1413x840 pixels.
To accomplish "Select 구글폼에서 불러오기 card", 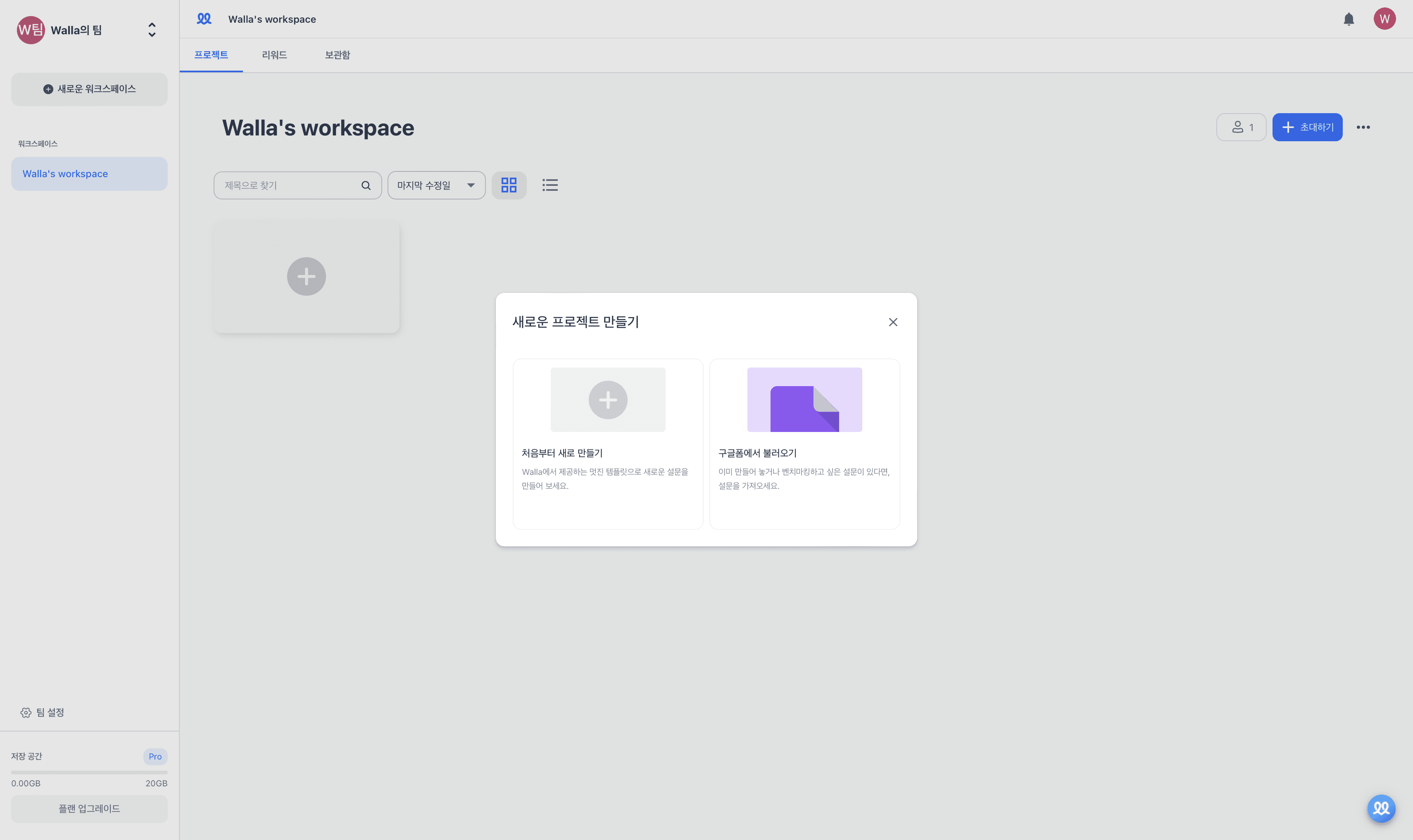I will click(x=804, y=444).
